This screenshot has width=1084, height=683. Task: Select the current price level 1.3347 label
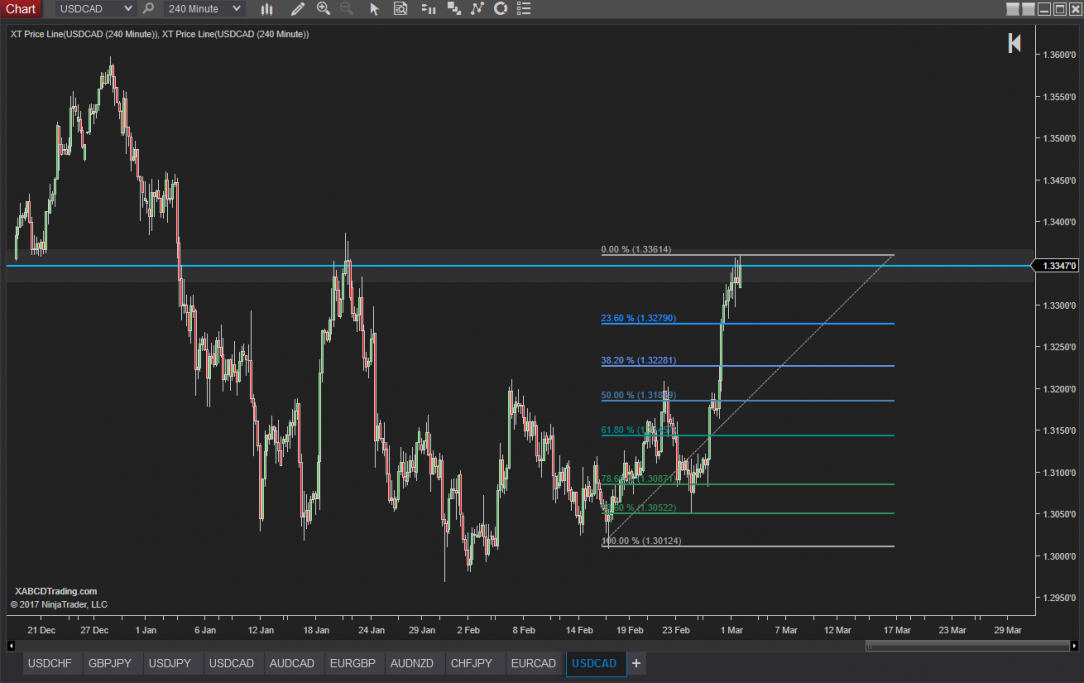click(x=1058, y=265)
